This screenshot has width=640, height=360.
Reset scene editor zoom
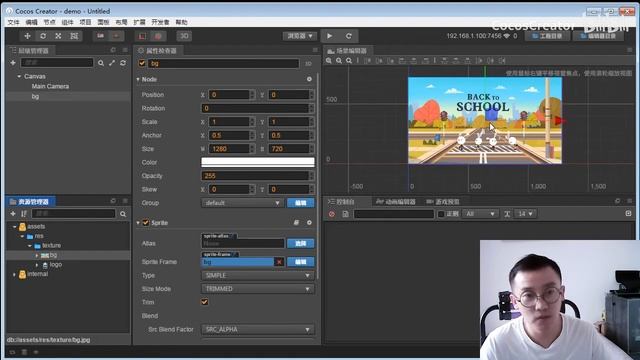coord(349,60)
